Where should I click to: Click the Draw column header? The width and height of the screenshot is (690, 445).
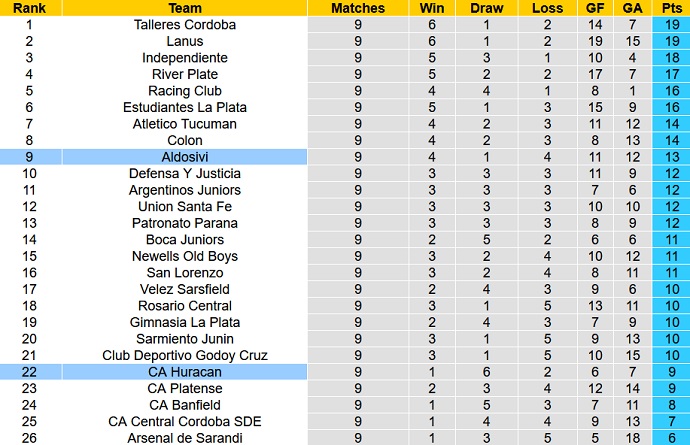[484, 8]
